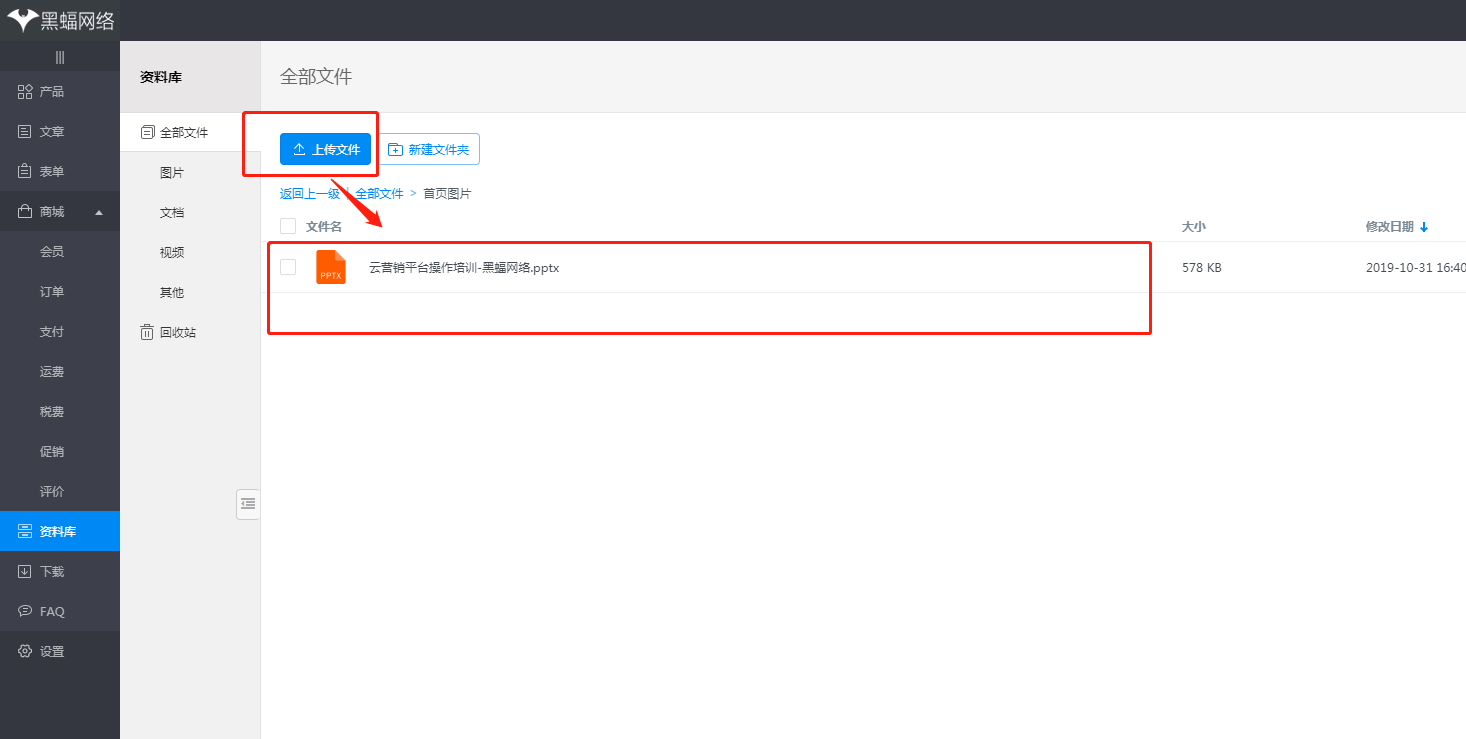Toggle the select-all checkbox beside 文件名

(288, 226)
